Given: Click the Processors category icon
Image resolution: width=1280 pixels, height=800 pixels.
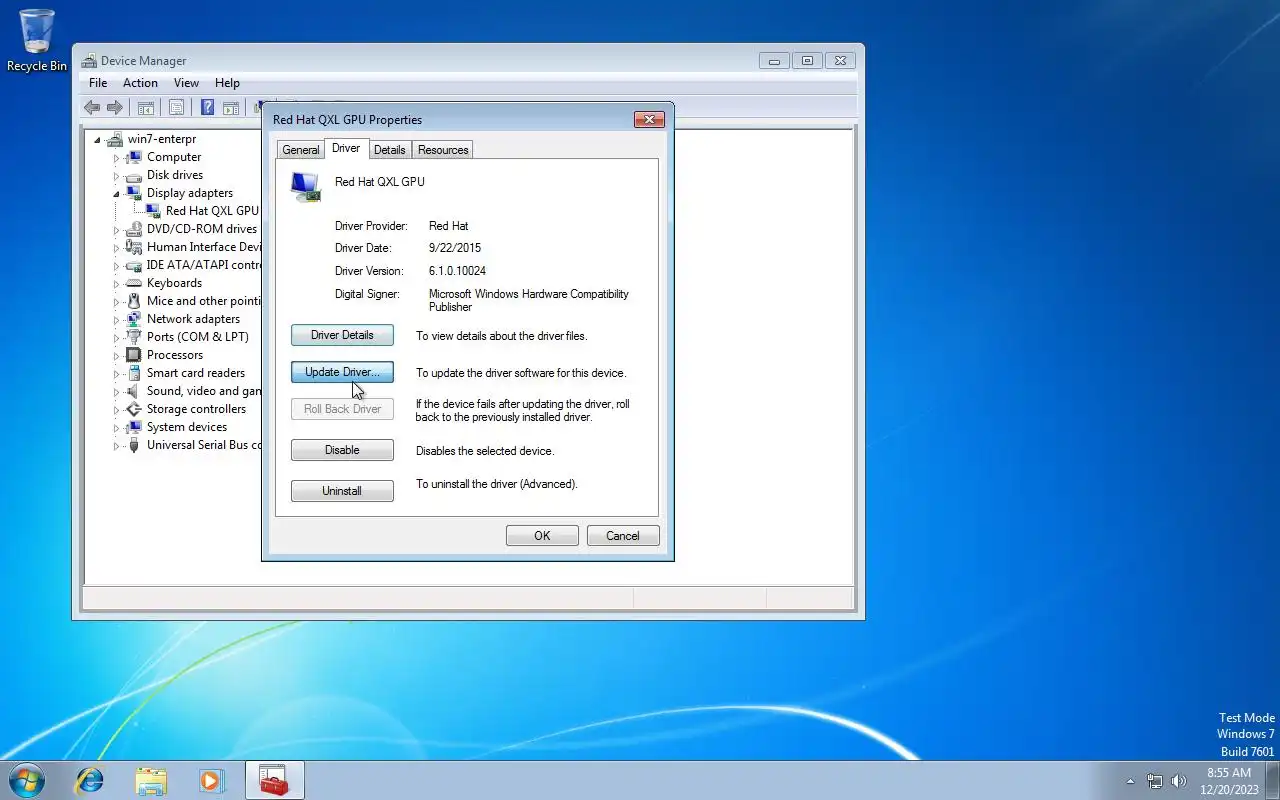Looking at the screenshot, I should coord(134,355).
